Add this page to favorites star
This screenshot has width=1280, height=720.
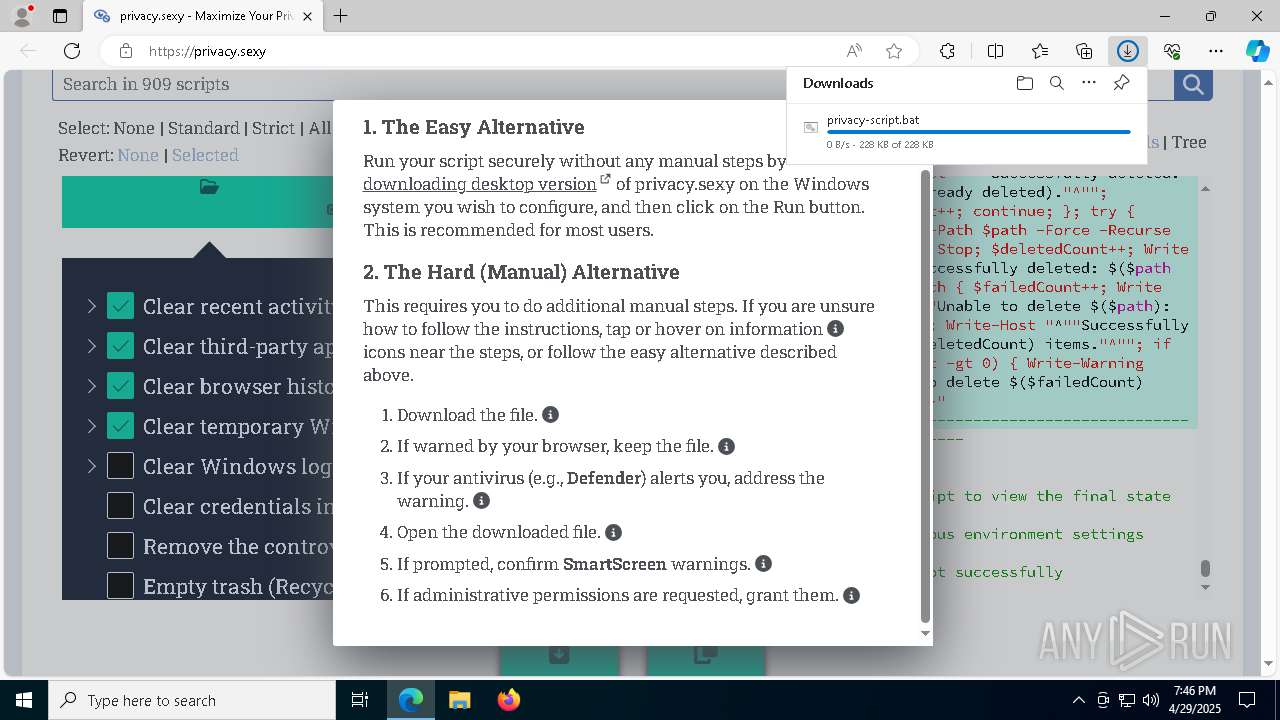(894, 51)
